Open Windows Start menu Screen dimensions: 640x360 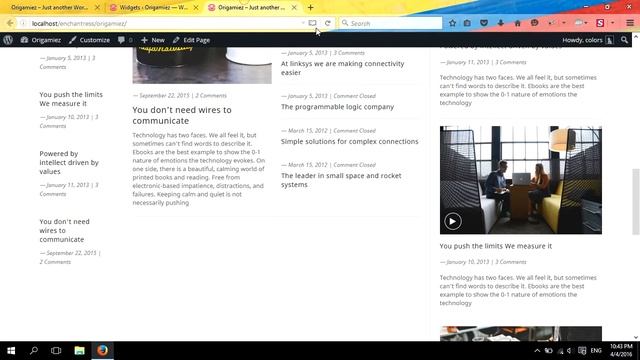coord(11,351)
